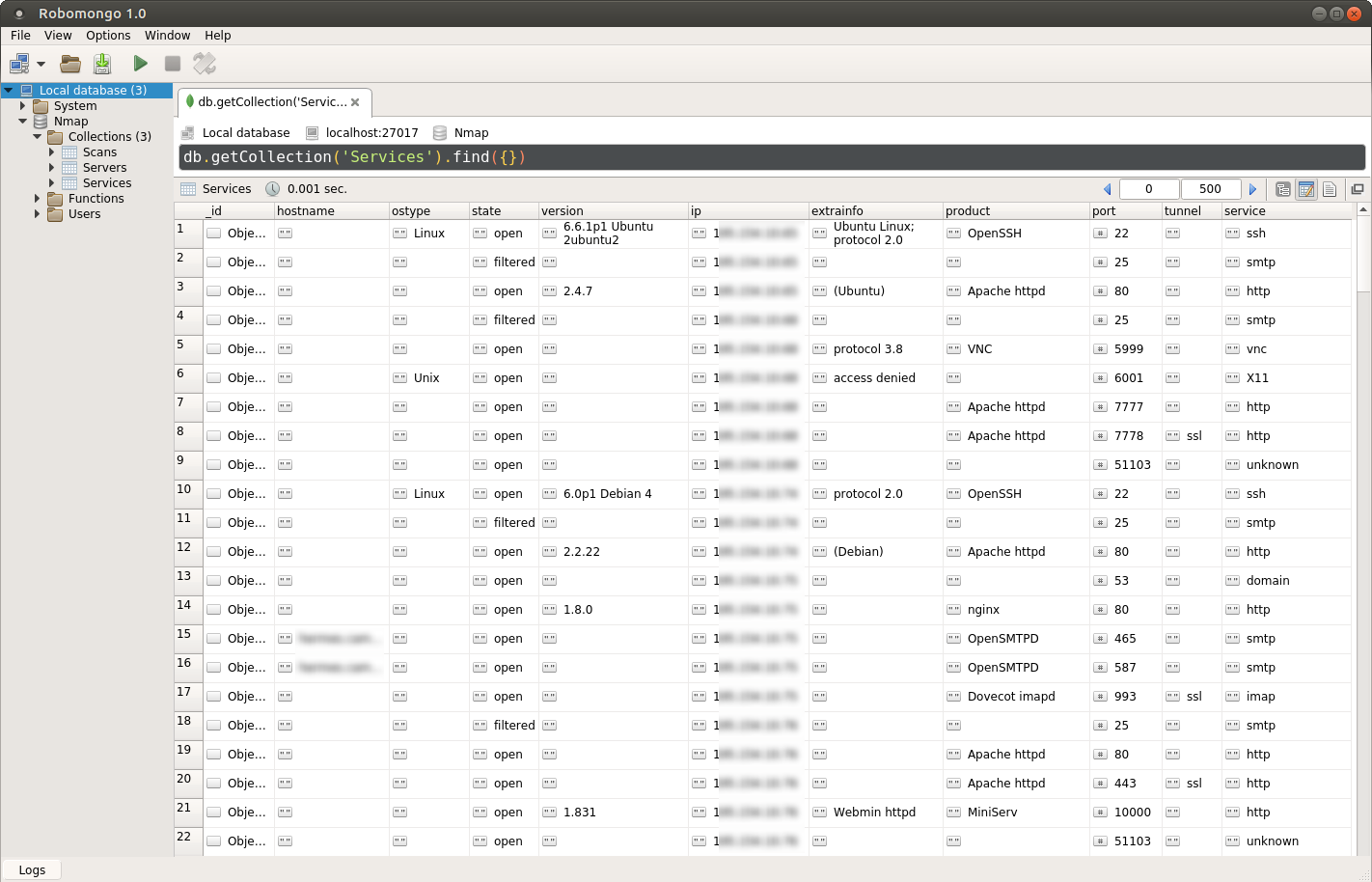Select row 21 extrainfo Webmin httpd

click(876, 813)
